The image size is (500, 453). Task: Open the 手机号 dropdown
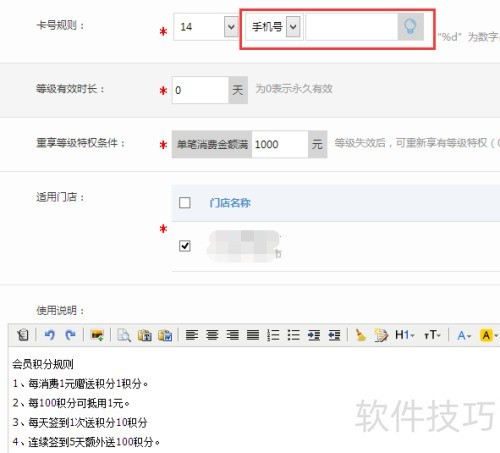coord(274,27)
